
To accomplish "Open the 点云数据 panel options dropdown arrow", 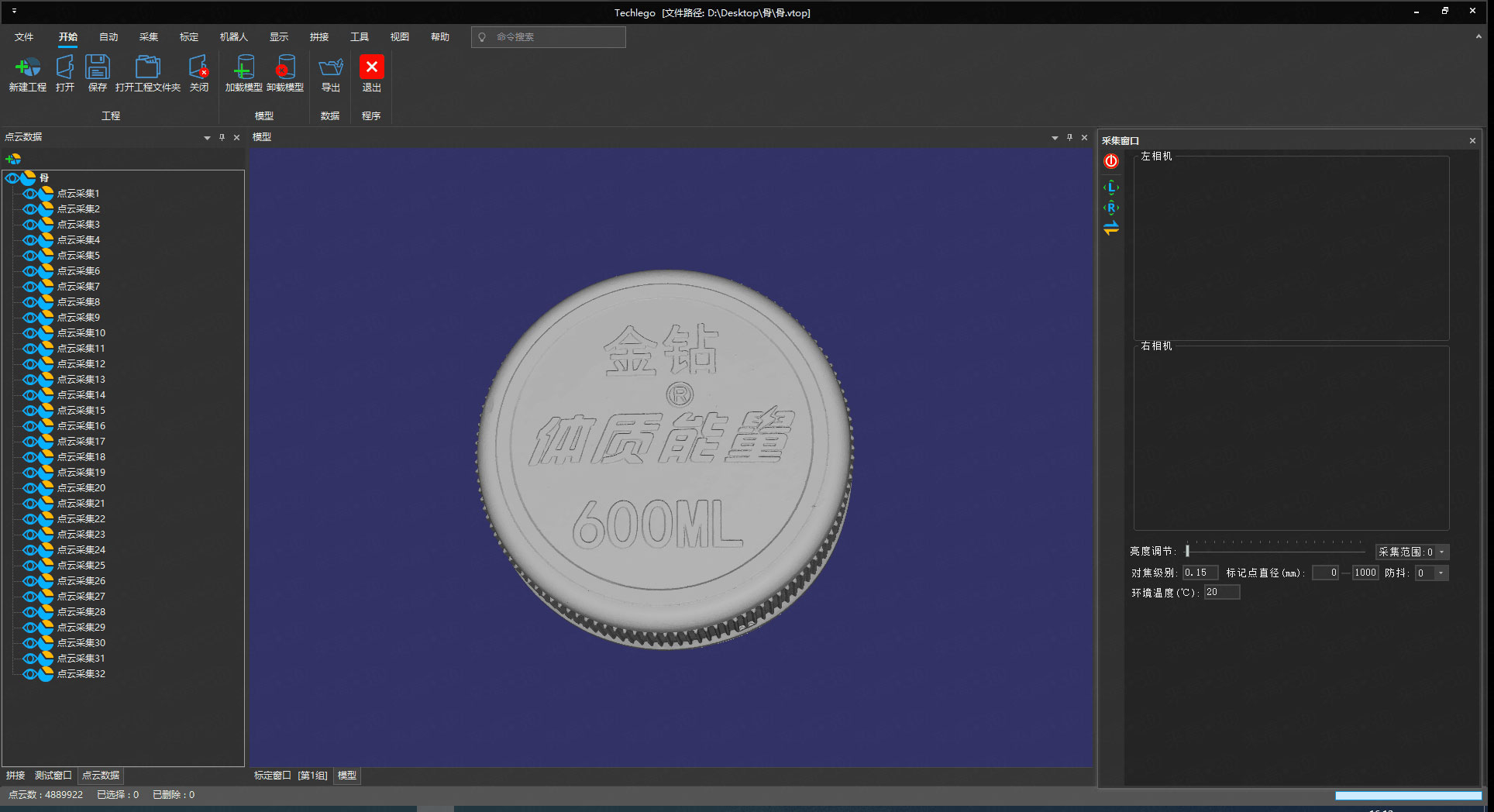I will [x=207, y=138].
